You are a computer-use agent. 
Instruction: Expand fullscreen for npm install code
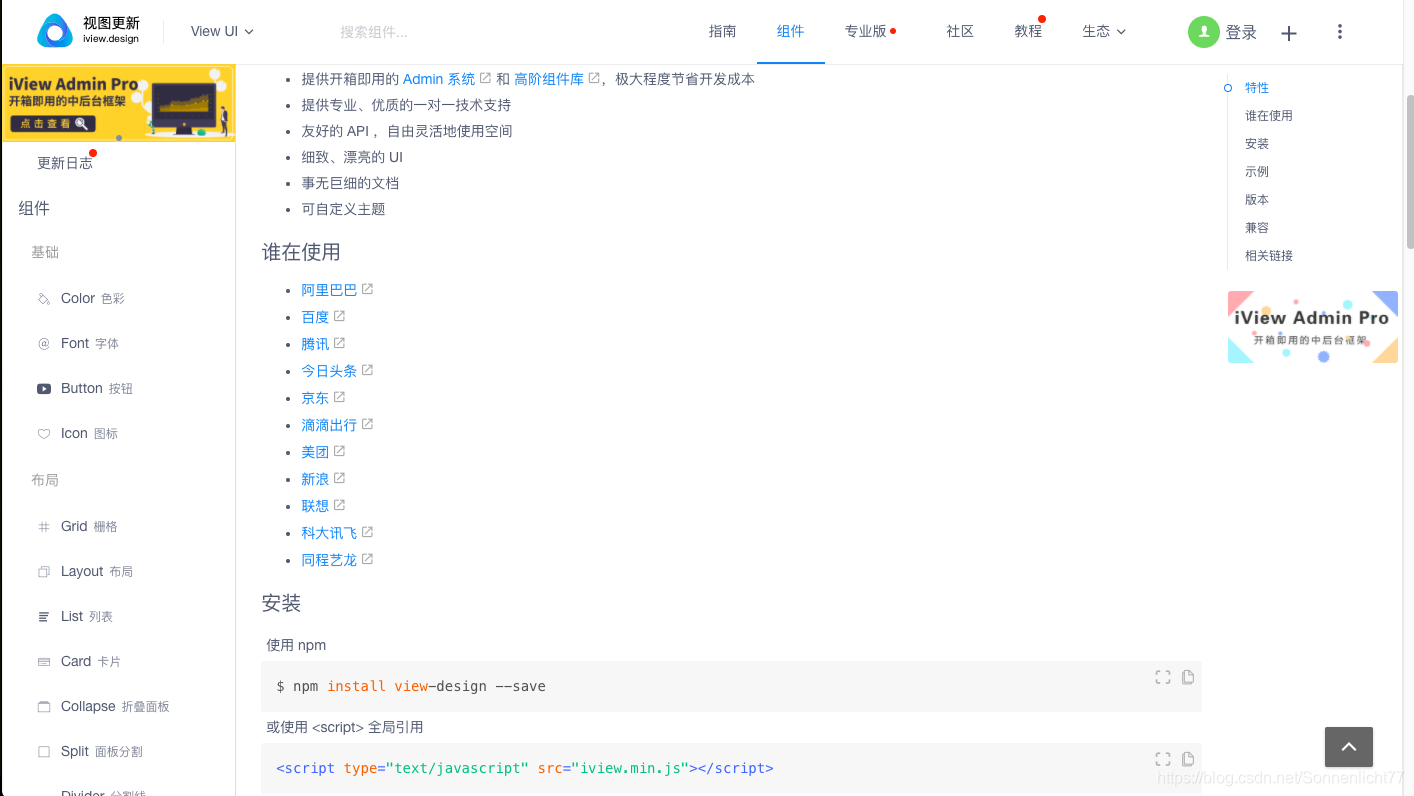click(x=1163, y=677)
